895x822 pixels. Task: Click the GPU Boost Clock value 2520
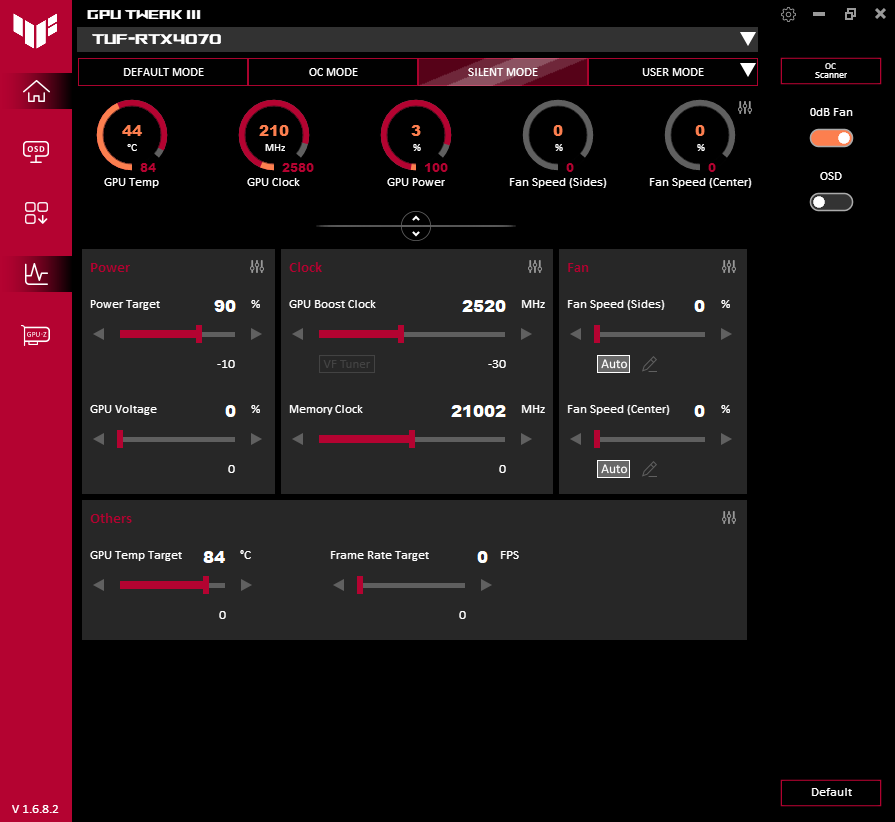pyautogui.click(x=484, y=306)
